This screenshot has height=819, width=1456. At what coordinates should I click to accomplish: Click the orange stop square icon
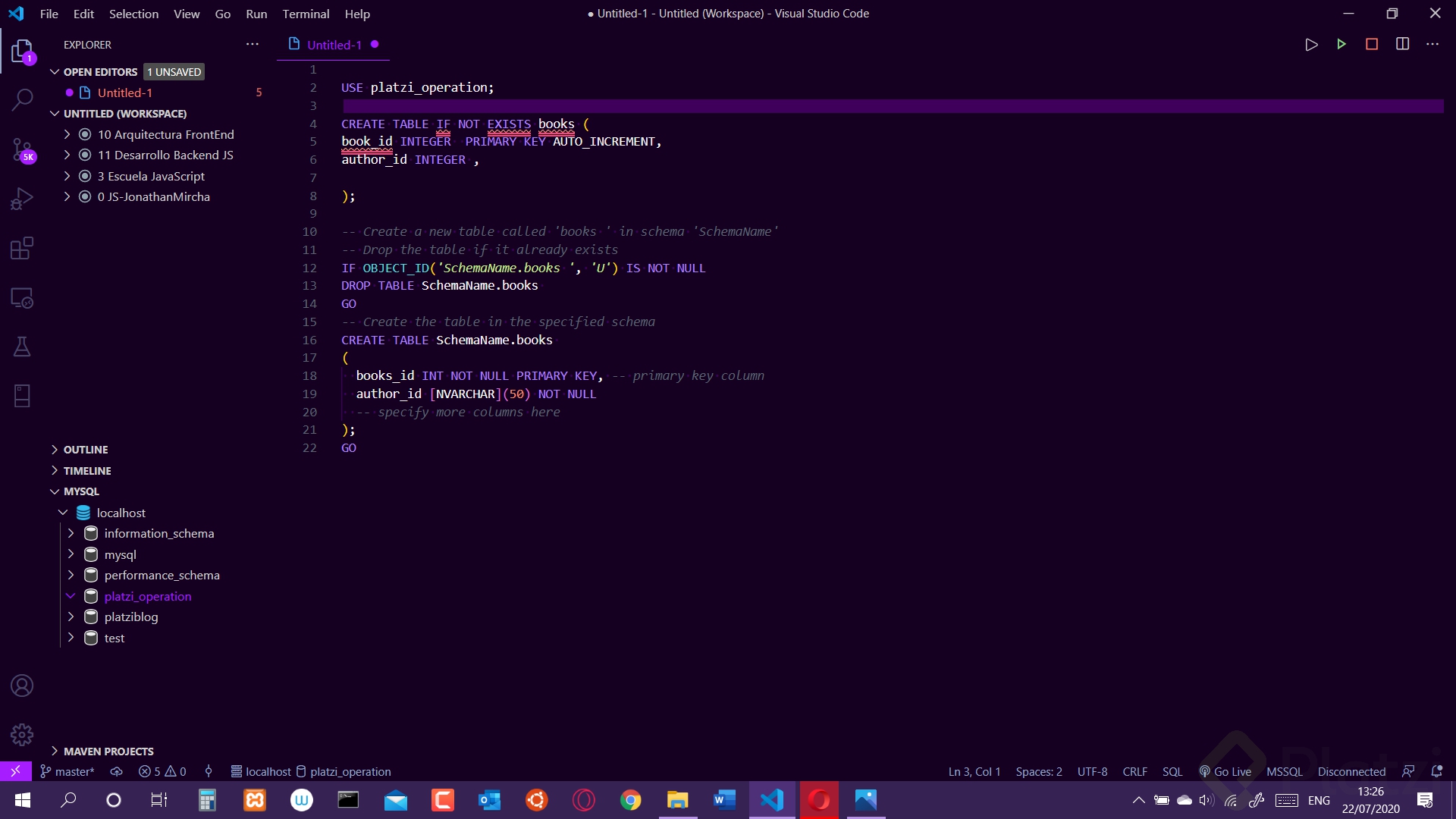[x=1372, y=44]
